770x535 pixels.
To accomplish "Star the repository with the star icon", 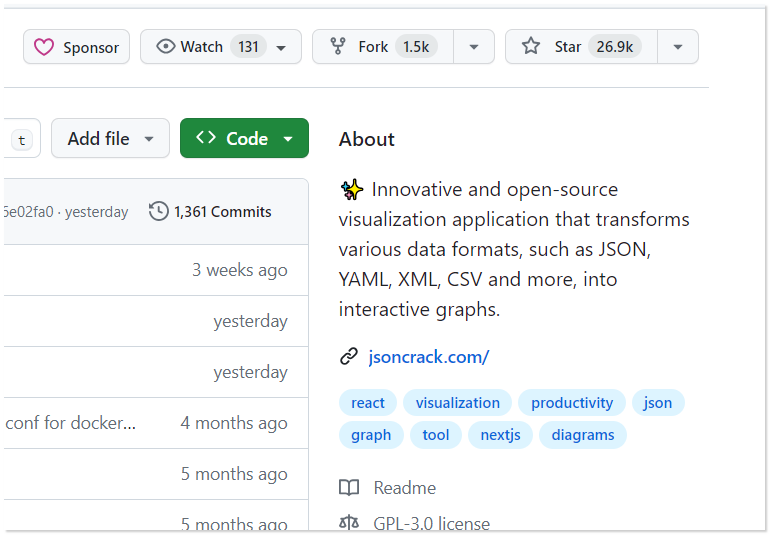I will [x=532, y=47].
